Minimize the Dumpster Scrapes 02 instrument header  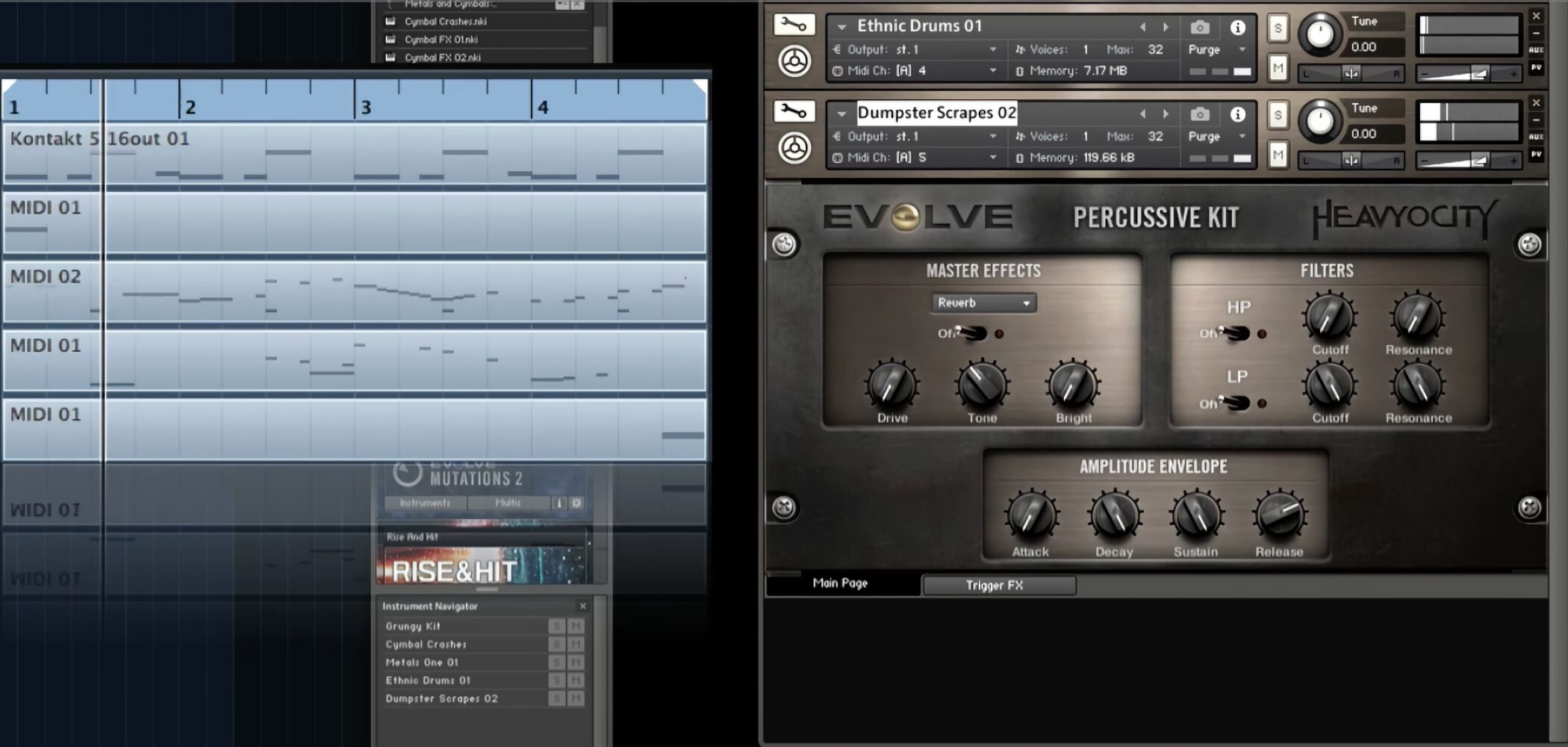(1536, 120)
